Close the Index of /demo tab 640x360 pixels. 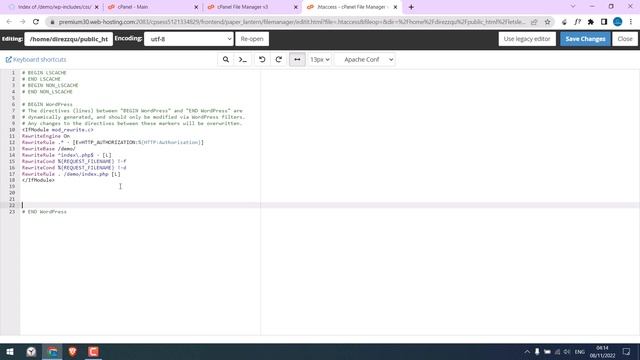(x=97, y=7)
